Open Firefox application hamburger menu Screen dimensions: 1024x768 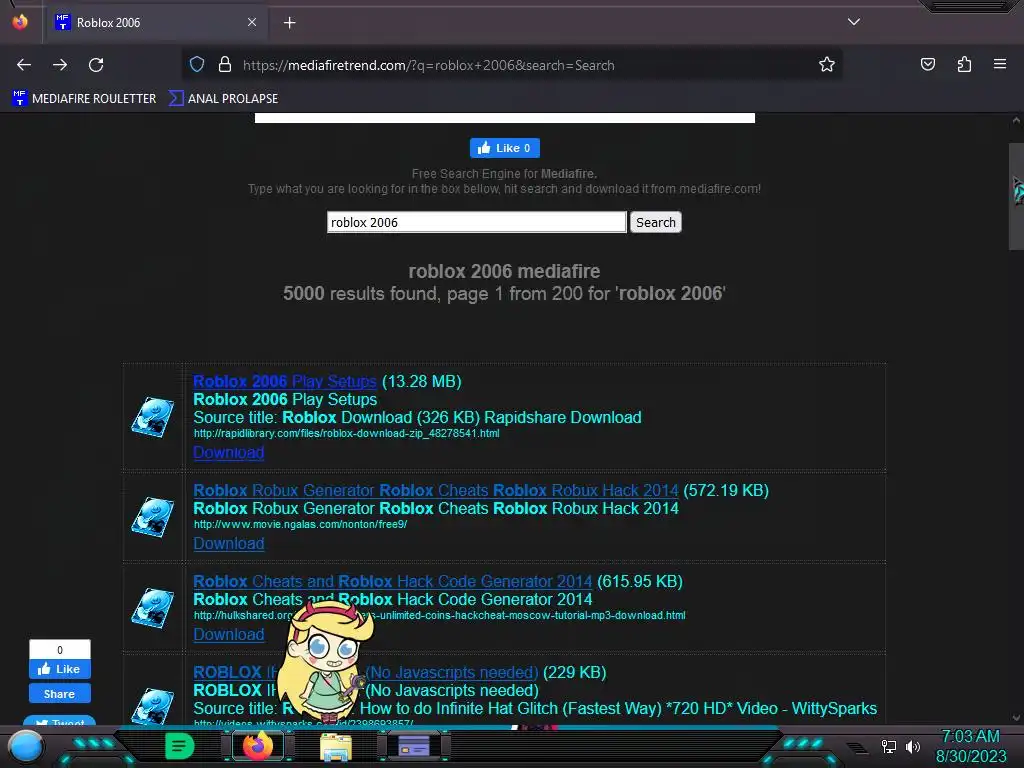click(x=1000, y=65)
